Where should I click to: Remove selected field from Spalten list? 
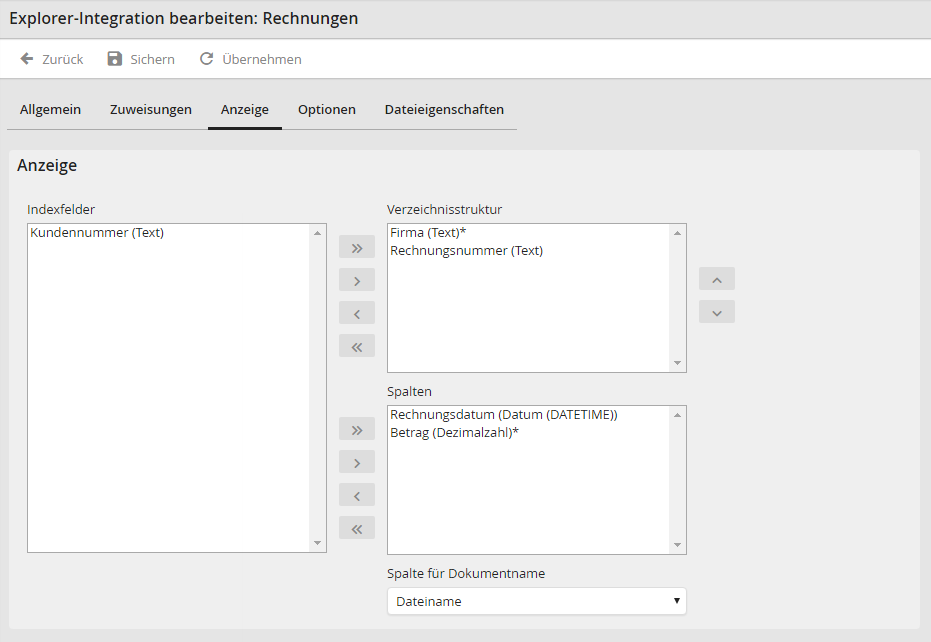click(x=357, y=495)
